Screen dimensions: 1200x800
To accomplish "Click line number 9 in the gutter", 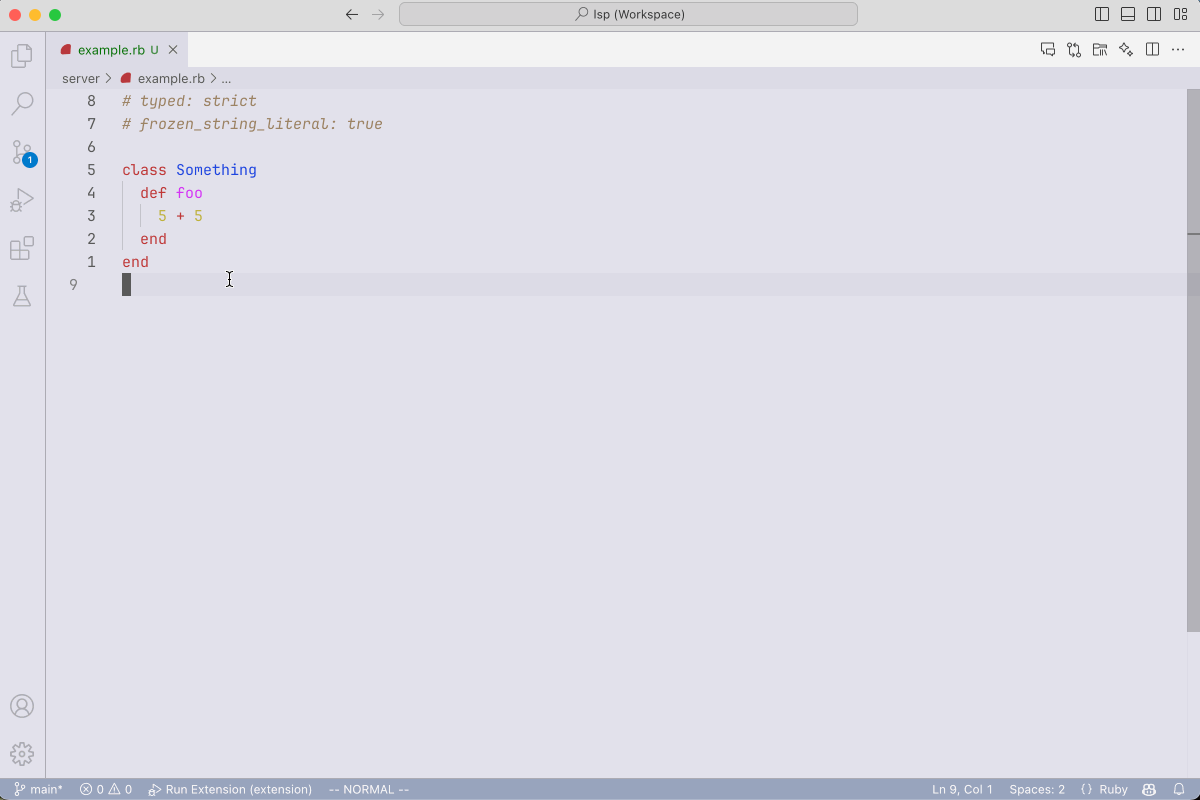I will tap(73, 285).
